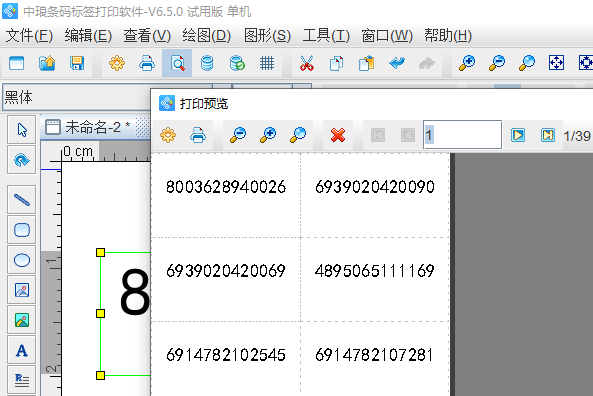
Task: Click the printer icon in print preview
Action: click(198, 135)
